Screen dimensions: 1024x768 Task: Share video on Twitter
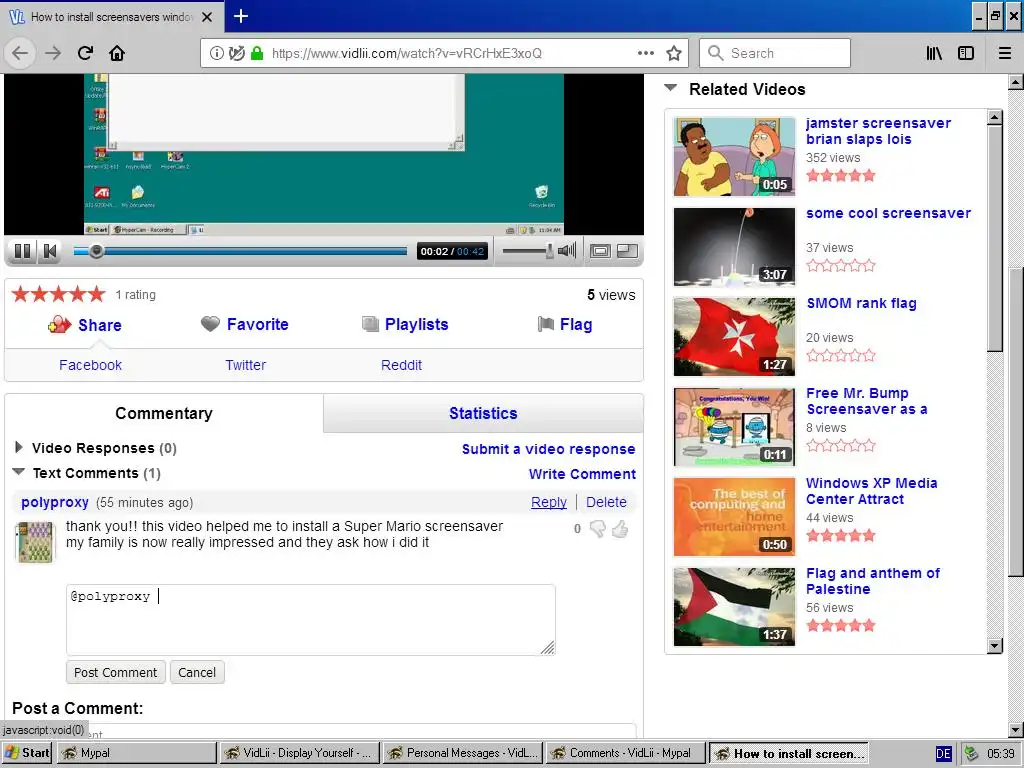coord(246,365)
